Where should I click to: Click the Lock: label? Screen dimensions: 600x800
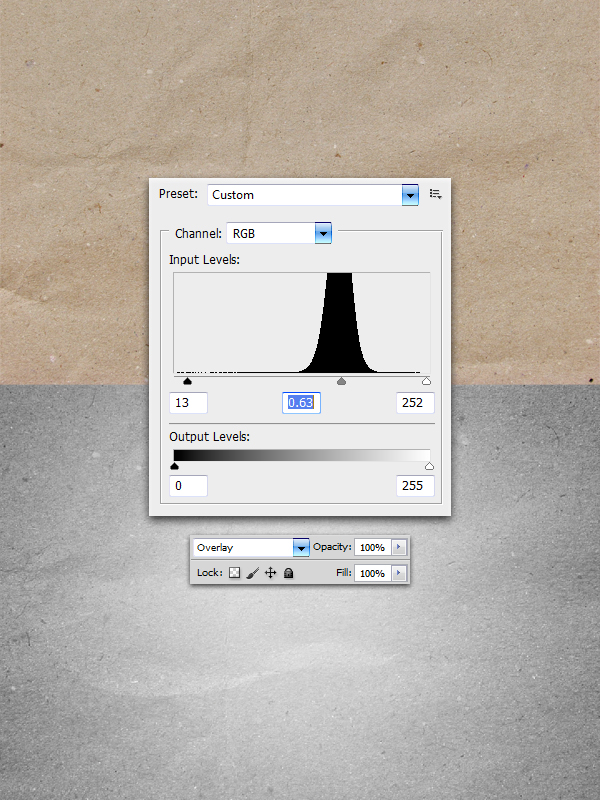210,572
